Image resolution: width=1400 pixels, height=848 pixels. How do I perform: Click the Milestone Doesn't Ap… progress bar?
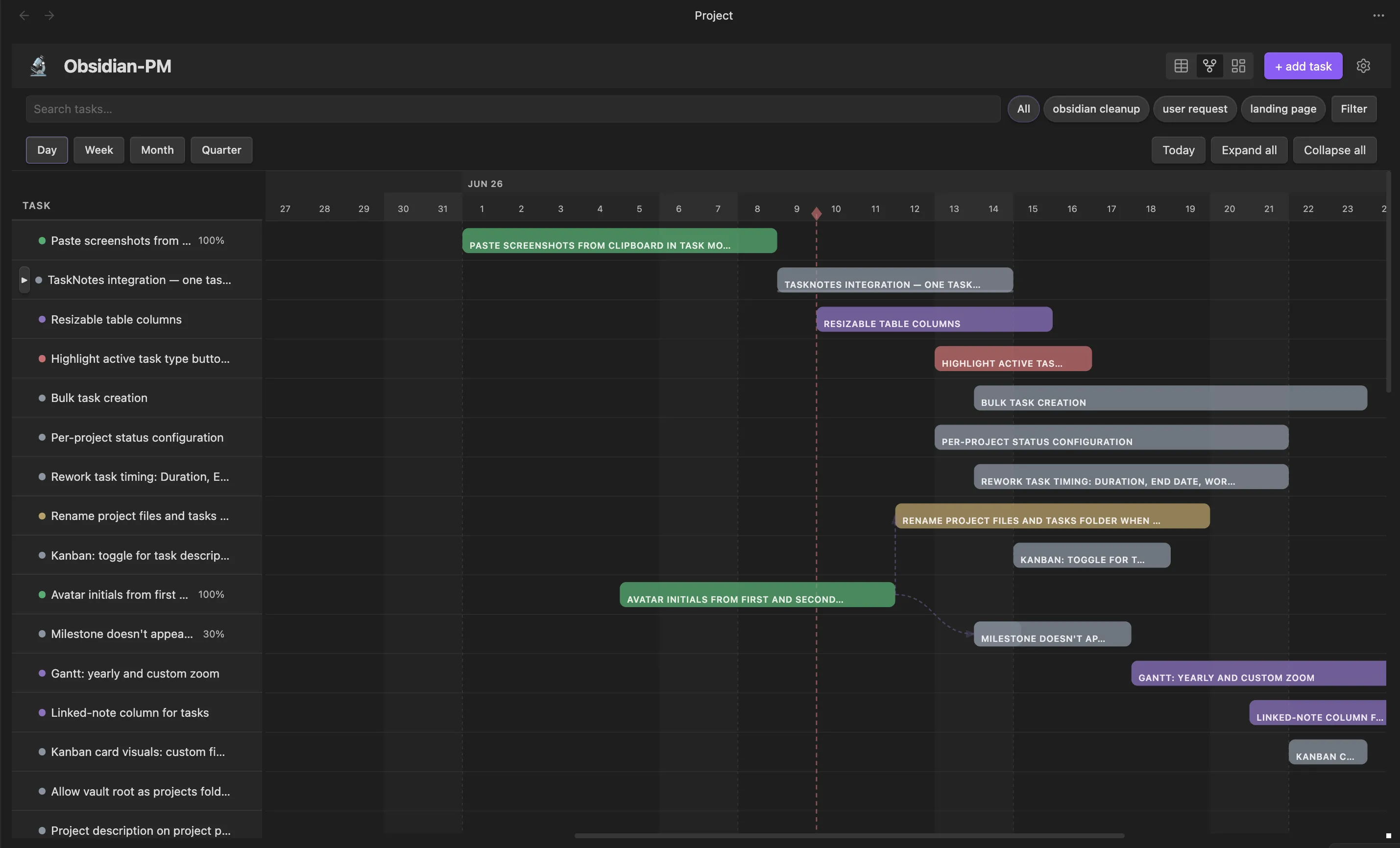pyautogui.click(x=1052, y=634)
